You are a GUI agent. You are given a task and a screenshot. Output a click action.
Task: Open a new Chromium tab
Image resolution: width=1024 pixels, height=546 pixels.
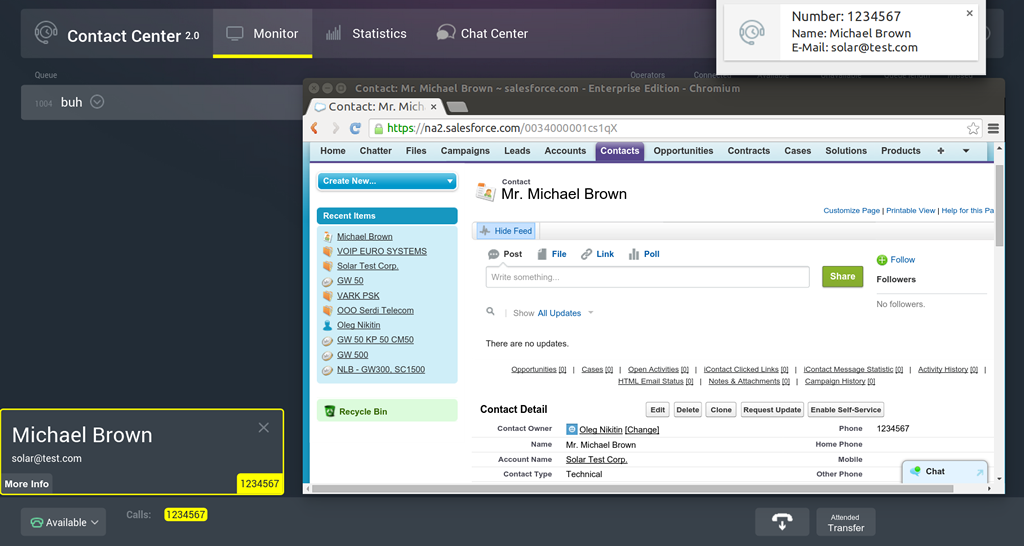coord(458,106)
